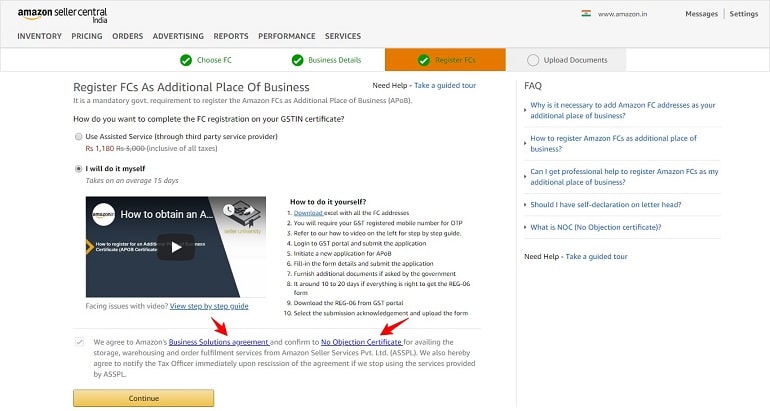This screenshot has height=411, width=770.
Task: Play the APOB how-to video
Action: (x=176, y=247)
